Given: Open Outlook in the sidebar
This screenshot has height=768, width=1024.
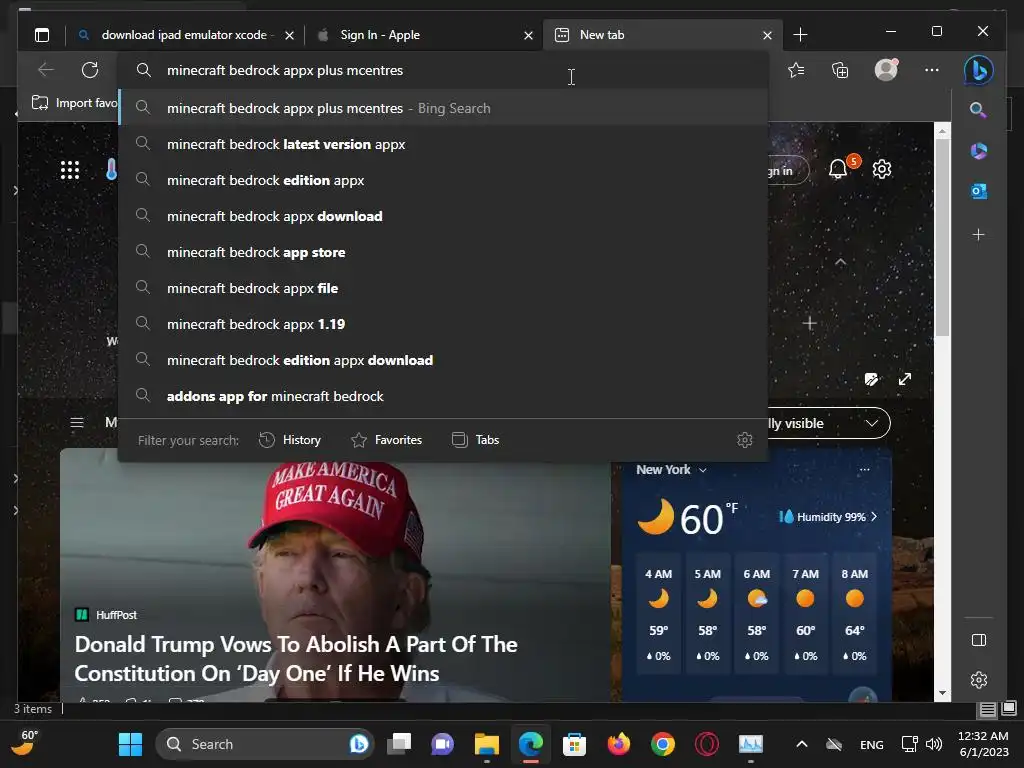Looking at the screenshot, I should click(978, 191).
